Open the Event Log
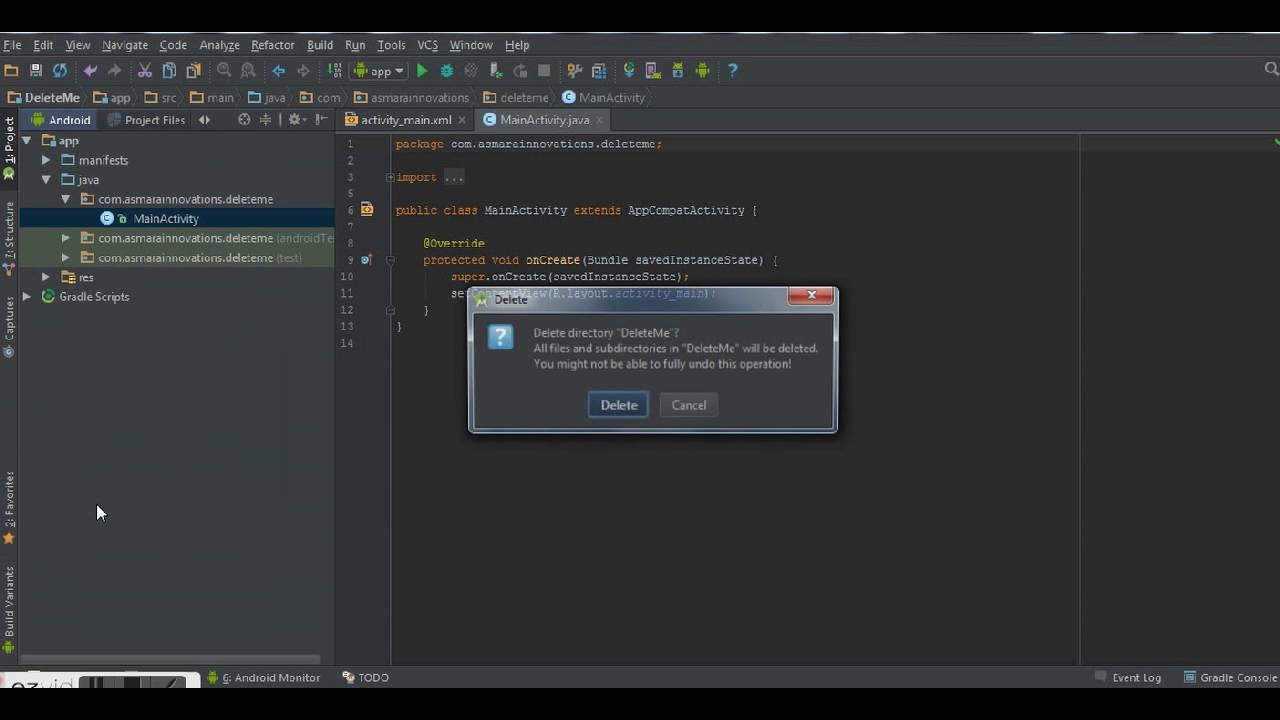 tap(1128, 678)
